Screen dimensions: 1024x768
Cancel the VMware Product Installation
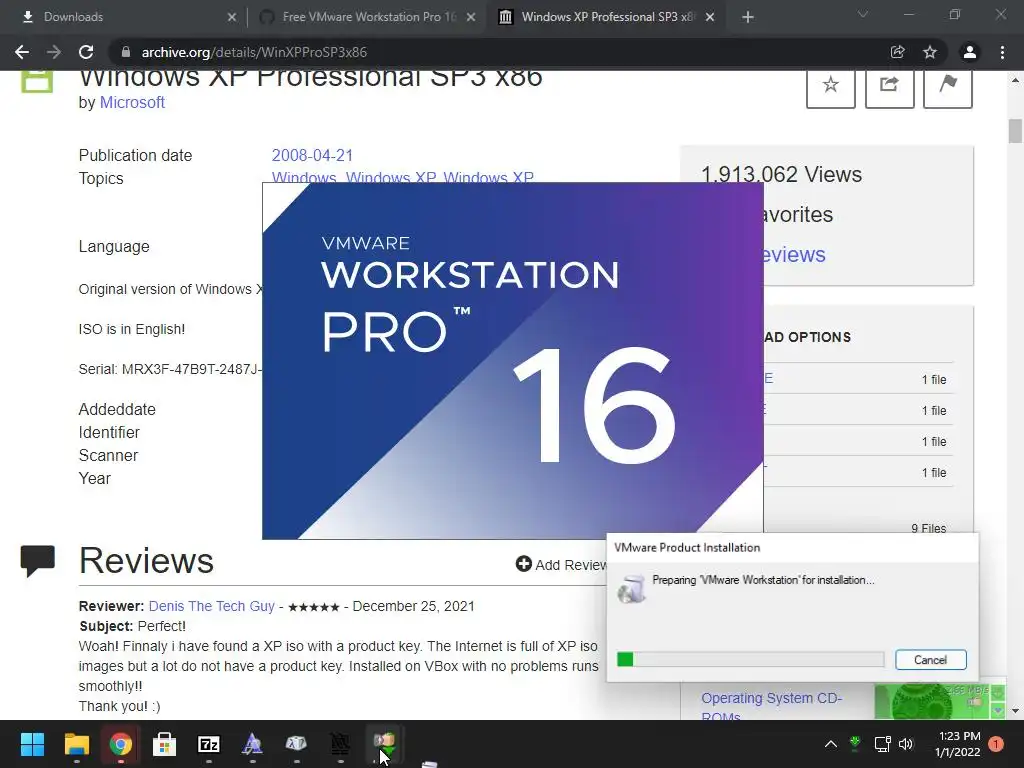pos(931,660)
